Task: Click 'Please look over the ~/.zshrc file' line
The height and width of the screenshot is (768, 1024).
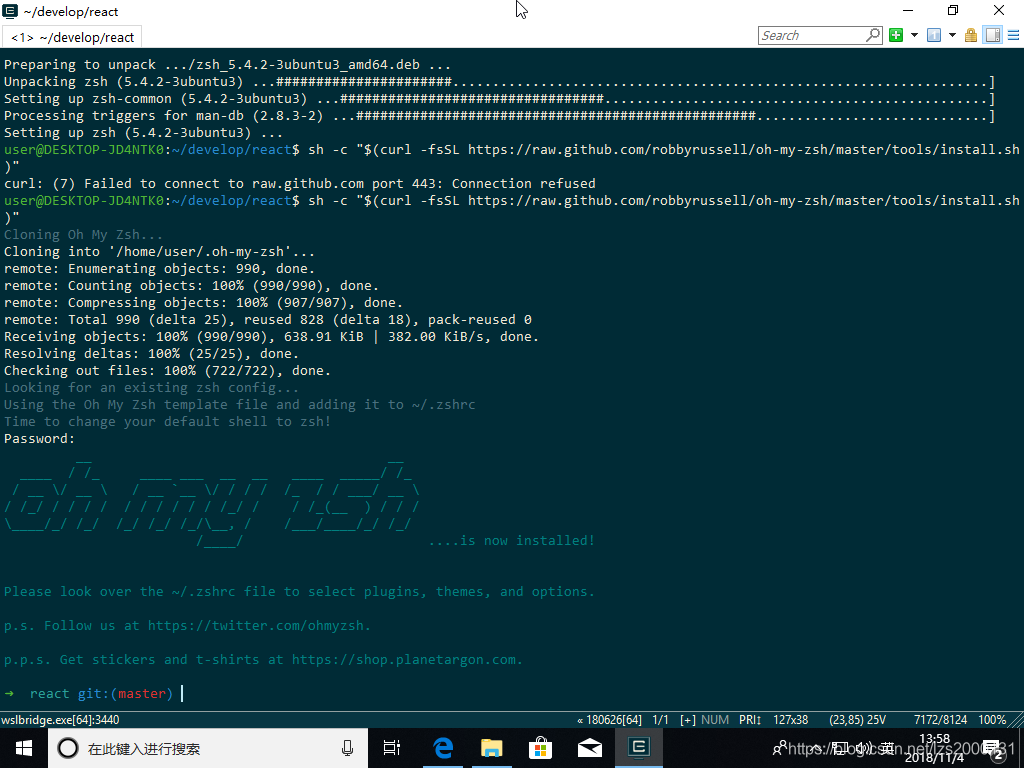Action: point(300,592)
